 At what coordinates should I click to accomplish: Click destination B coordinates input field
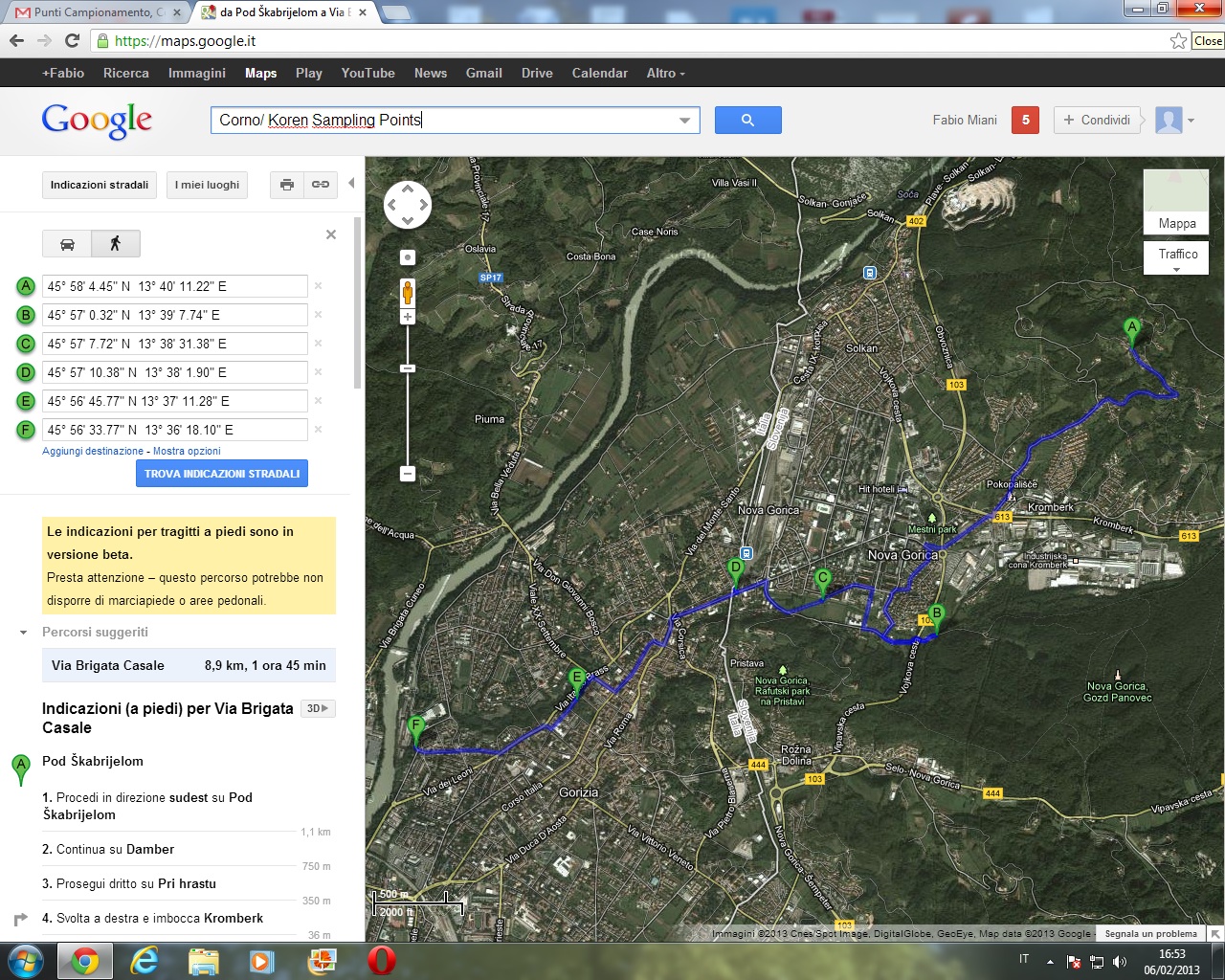click(x=174, y=315)
